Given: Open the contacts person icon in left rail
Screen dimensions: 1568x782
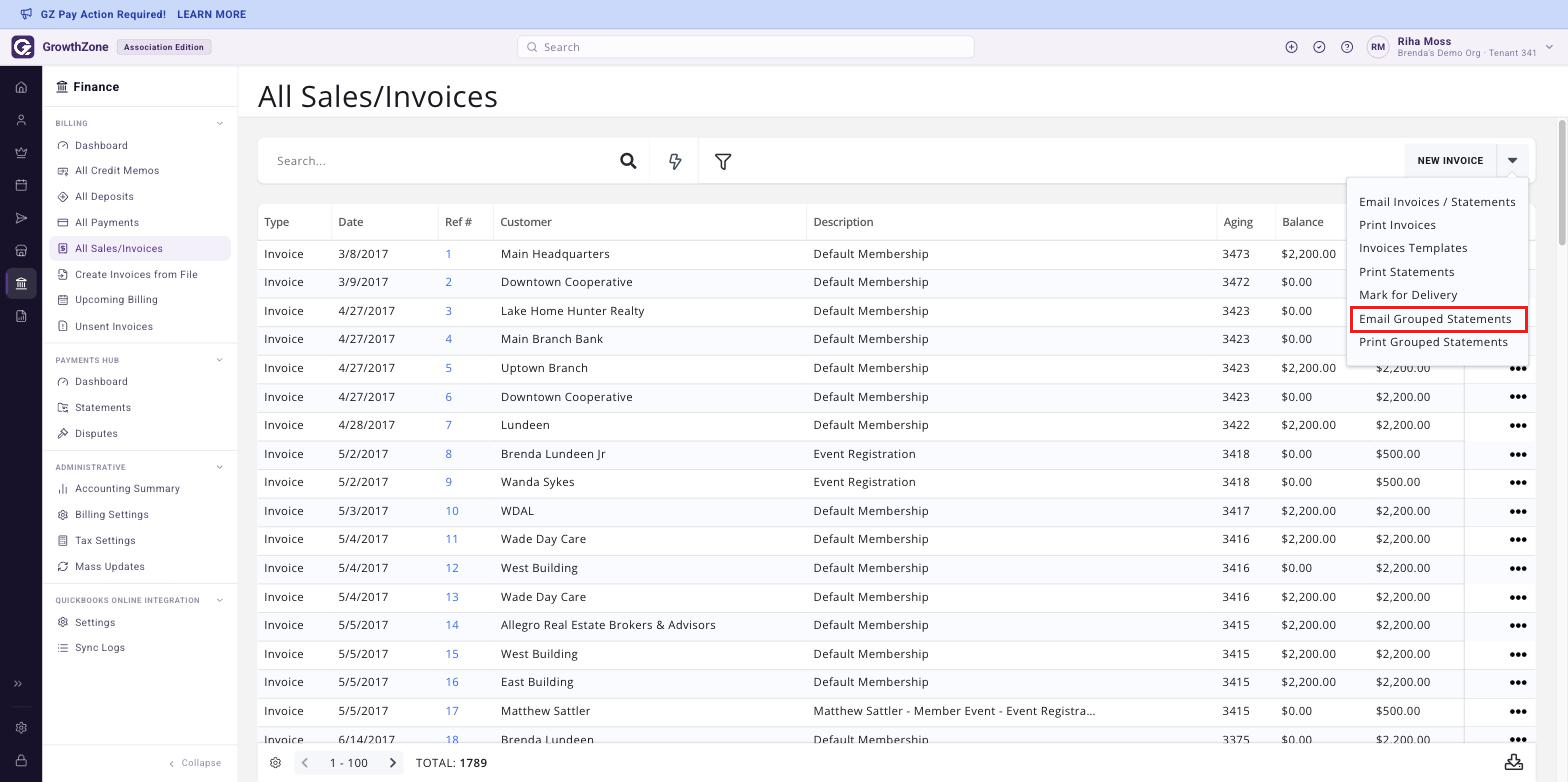Looking at the screenshot, I should pyautogui.click(x=21, y=120).
